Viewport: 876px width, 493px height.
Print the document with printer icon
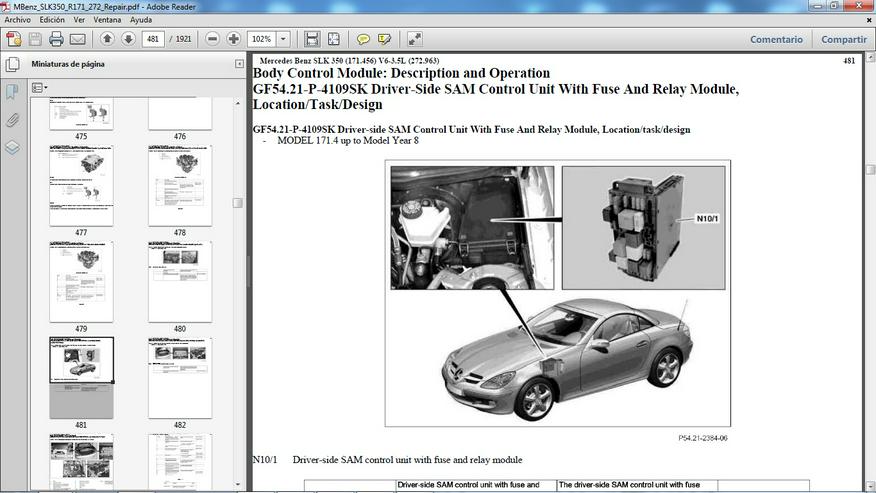pos(56,39)
